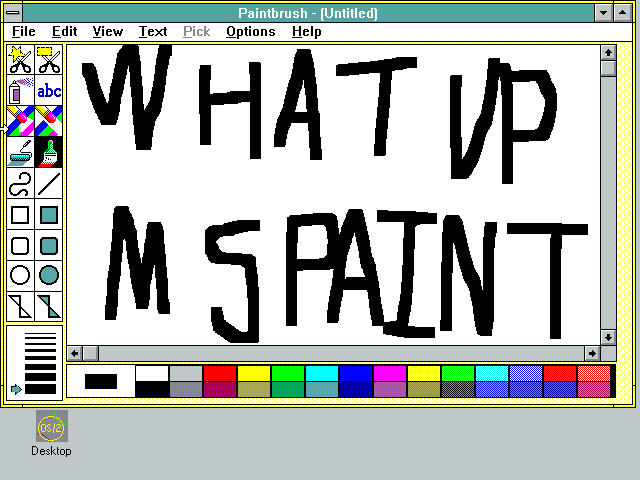Choose the bright green color swatch
Image resolution: width=640 pixels, height=480 pixels.
pyautogui.click(x=288, y=373)
